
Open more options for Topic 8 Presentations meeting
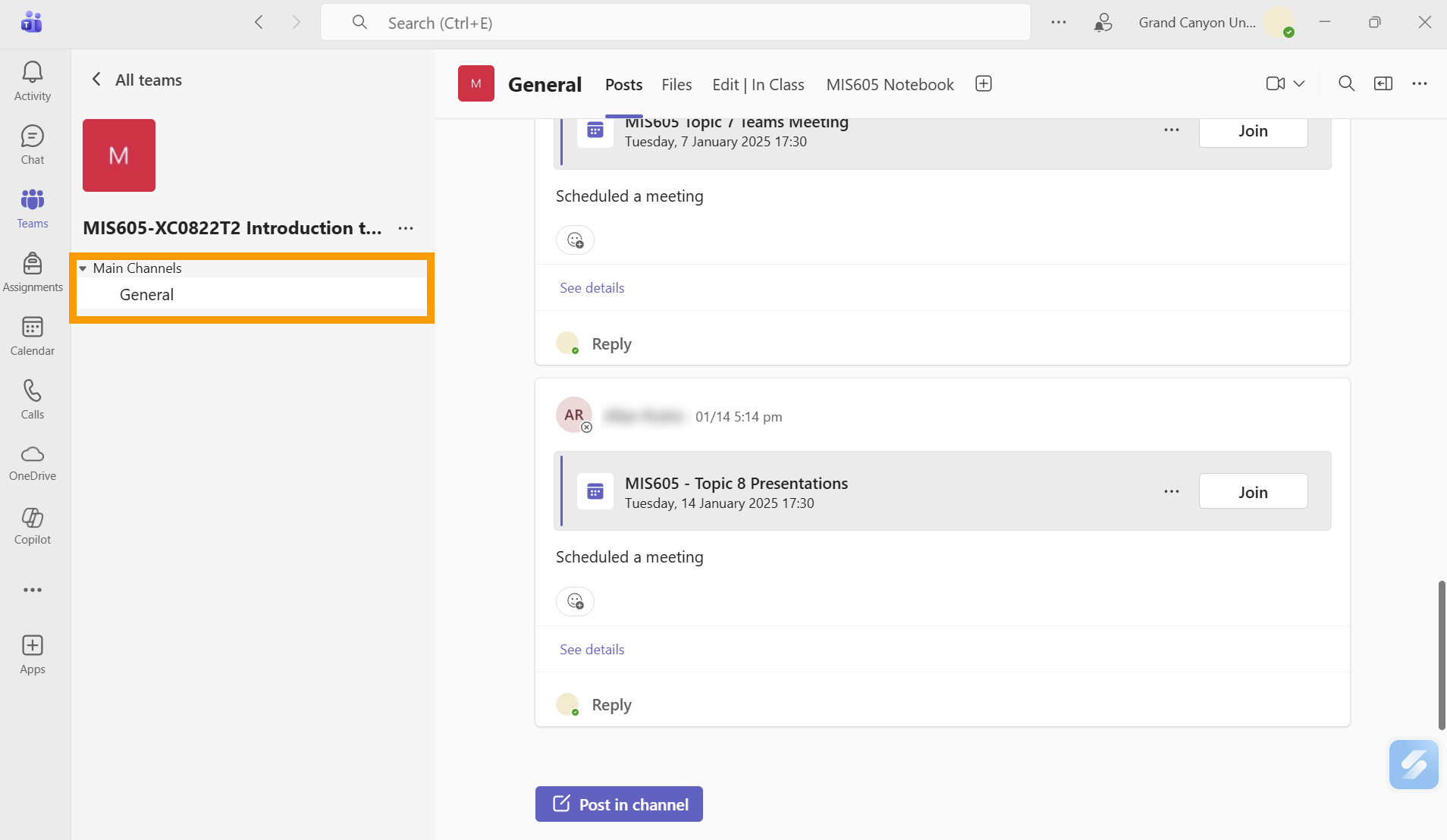pos(1171,491)
